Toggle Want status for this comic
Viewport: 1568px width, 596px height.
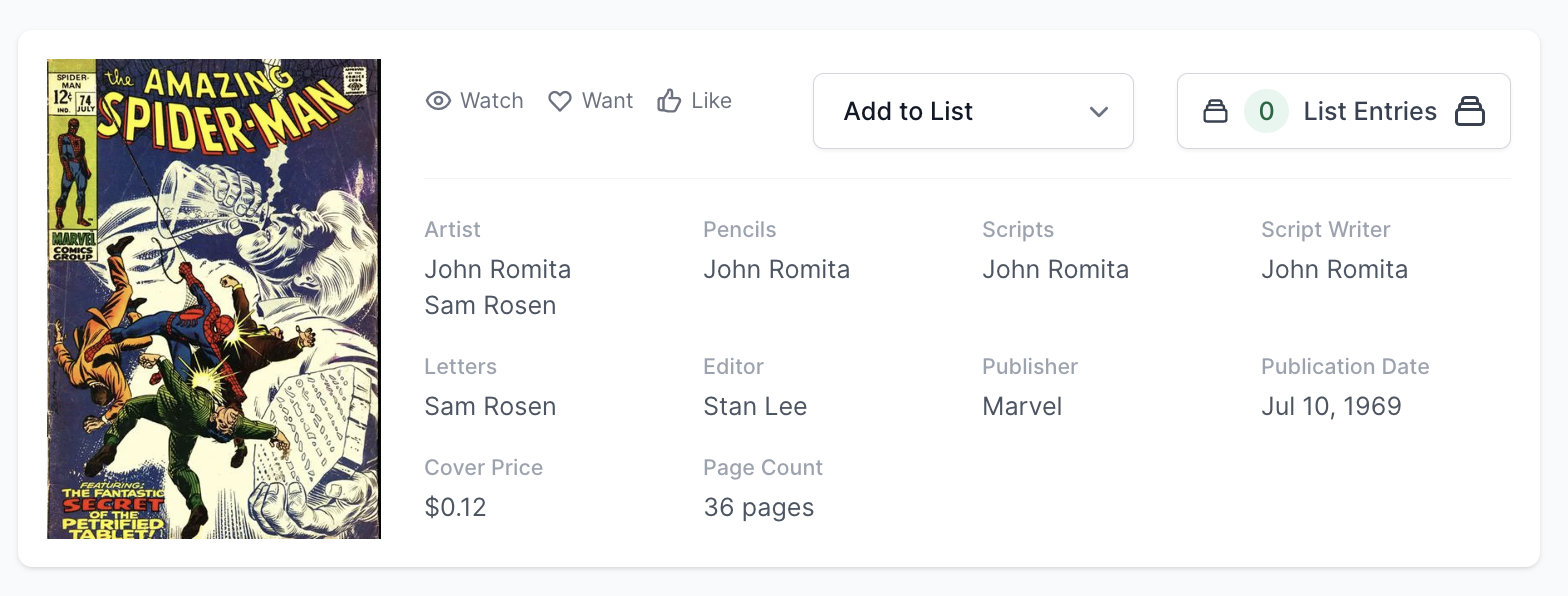pyautogui.click(x=591, y=101)
